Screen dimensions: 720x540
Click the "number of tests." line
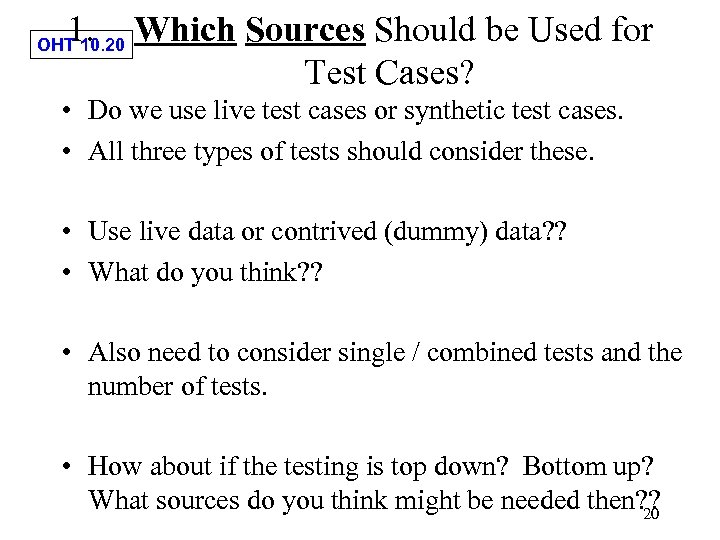178,385
